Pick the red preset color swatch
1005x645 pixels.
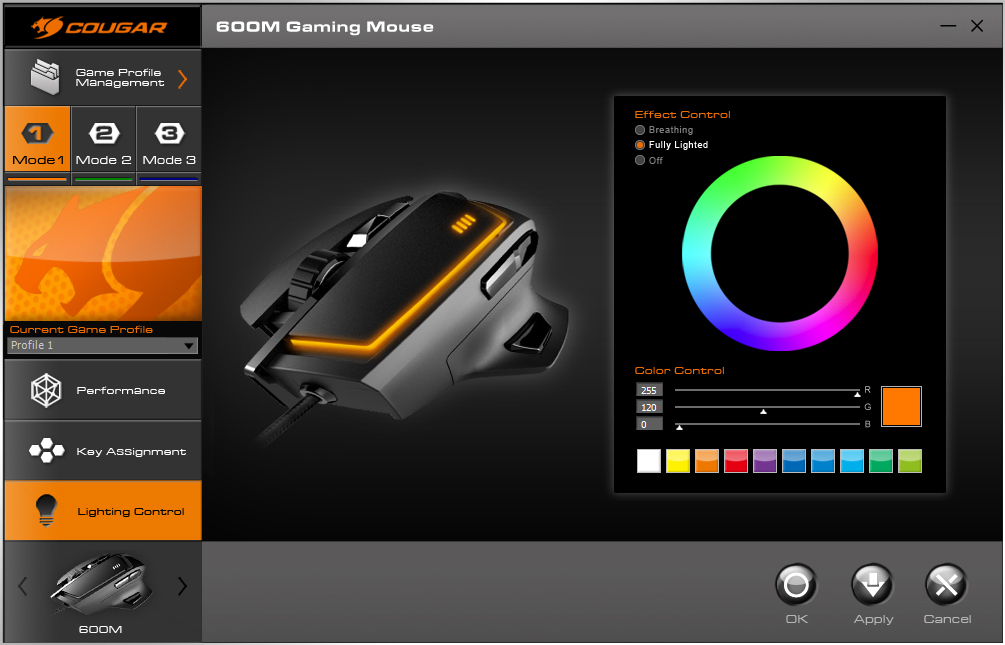pyautogui.click(x=736, y=461)
